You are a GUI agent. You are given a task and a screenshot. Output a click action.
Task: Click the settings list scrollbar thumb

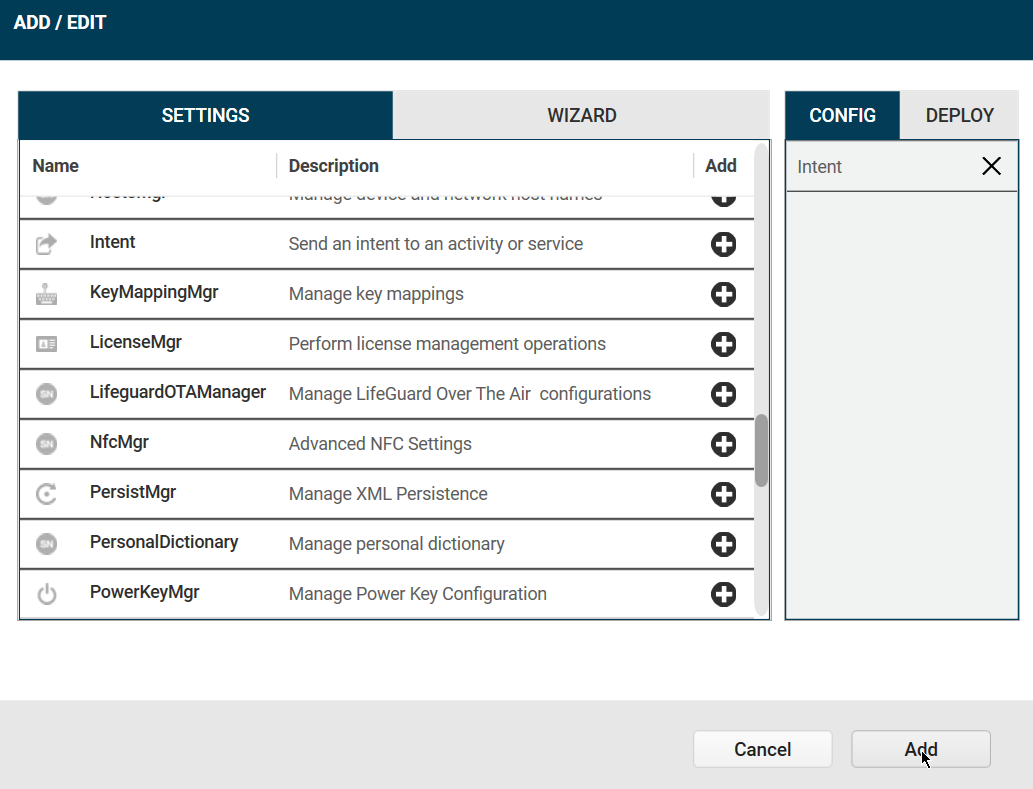click(761, 450)
